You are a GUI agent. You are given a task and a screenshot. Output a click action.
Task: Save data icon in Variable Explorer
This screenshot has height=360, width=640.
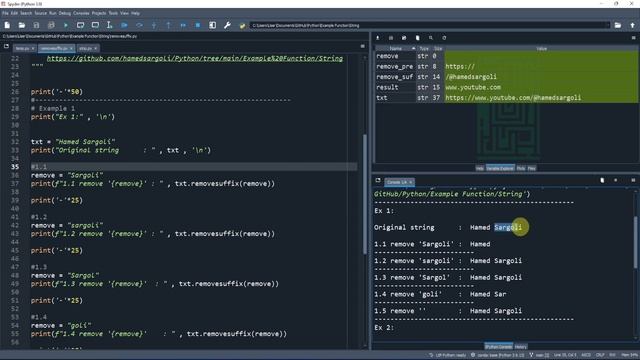coord(391,38)
